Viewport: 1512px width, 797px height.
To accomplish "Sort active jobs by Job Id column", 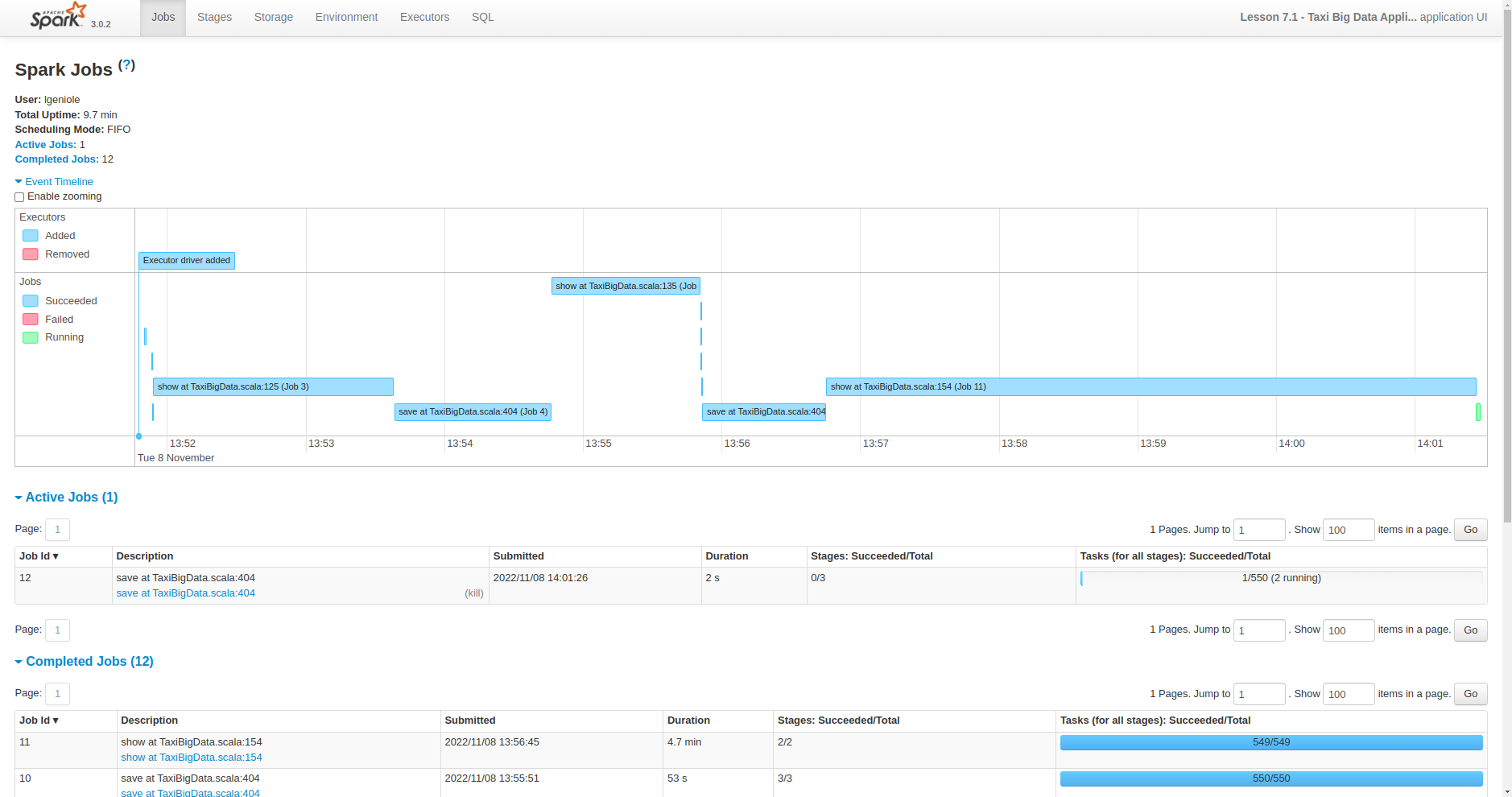I will [x=39, y=556].
